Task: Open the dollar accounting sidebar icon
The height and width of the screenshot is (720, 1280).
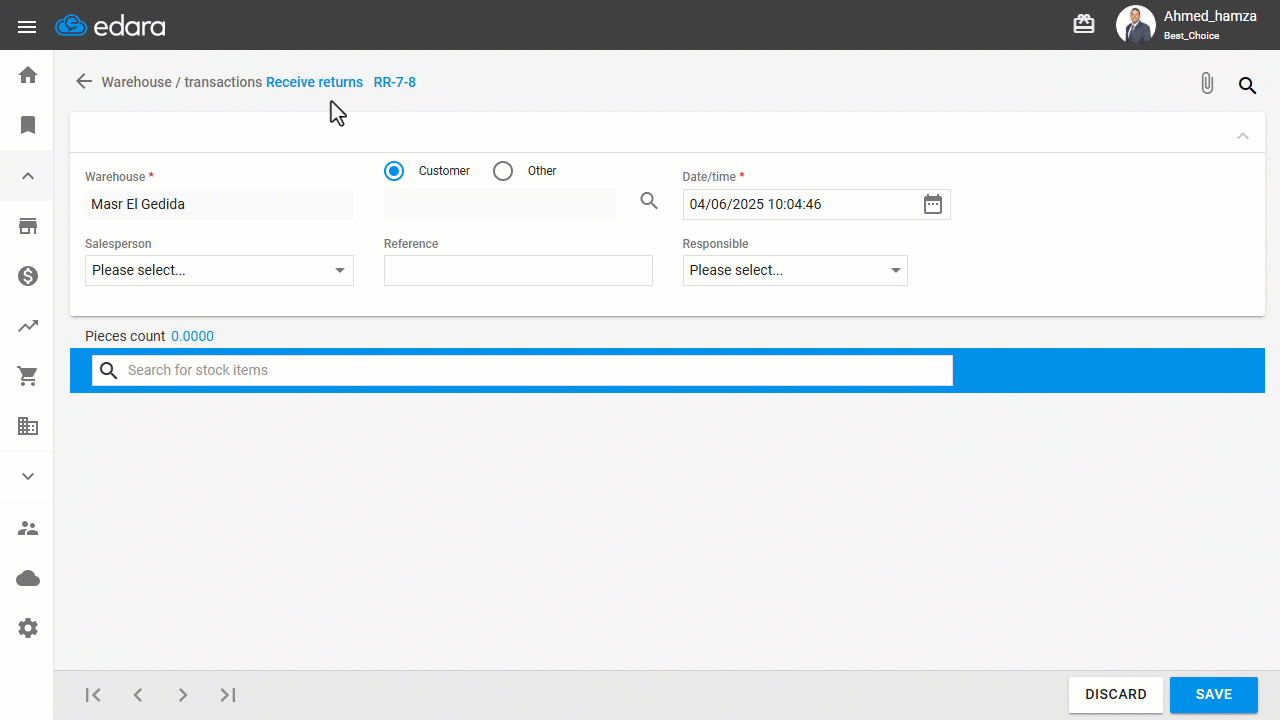Action: [x=28, y=276]
